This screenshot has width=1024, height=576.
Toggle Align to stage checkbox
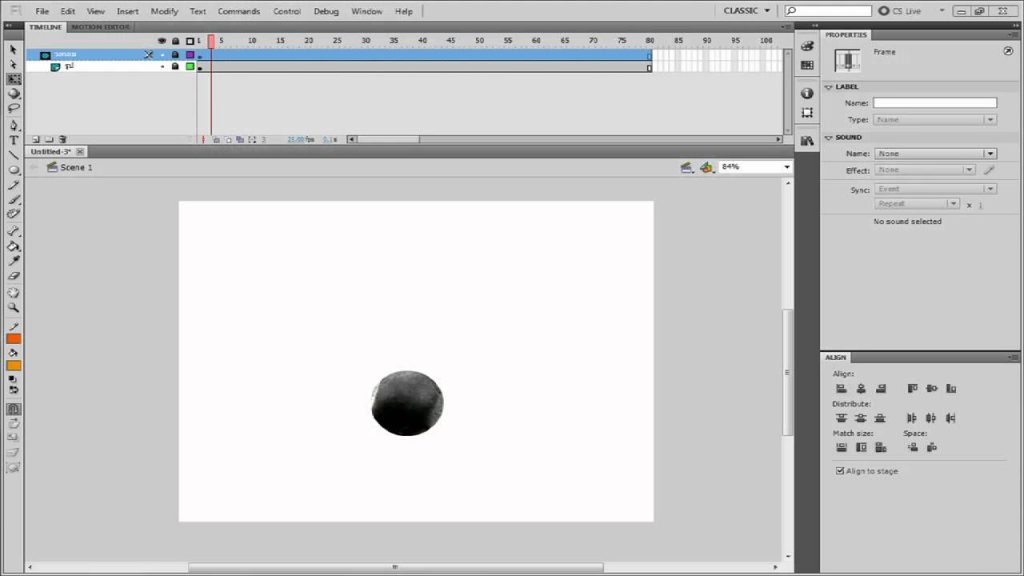click(x=840, y=471)
